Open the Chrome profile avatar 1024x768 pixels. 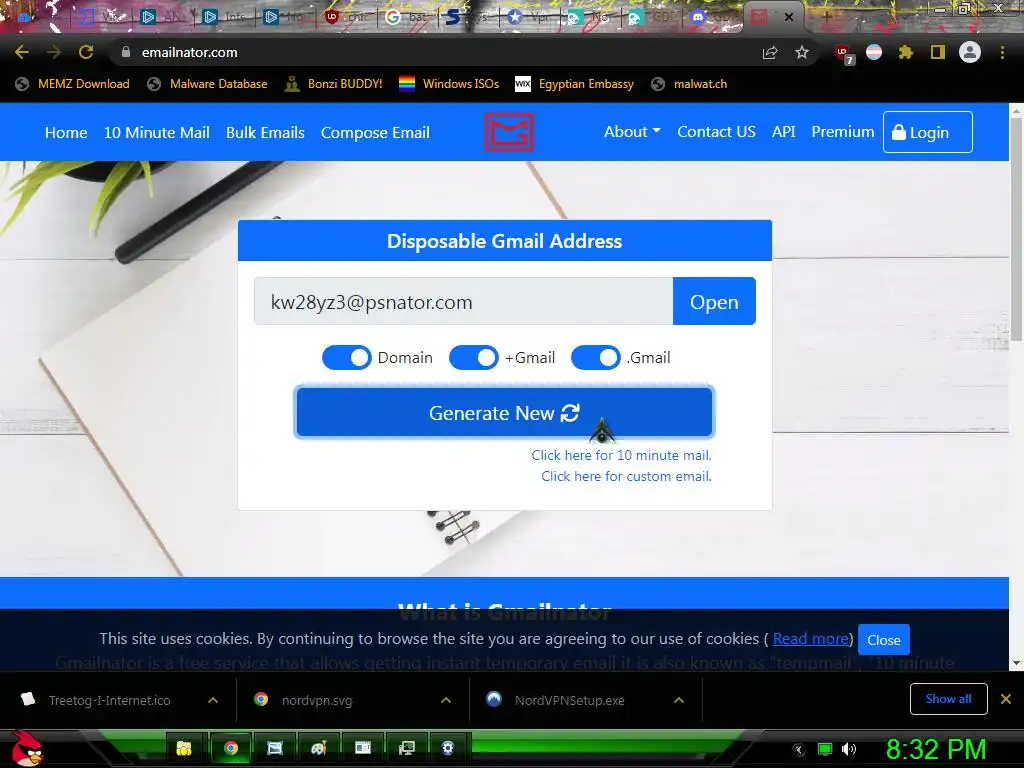[x=970, y=52]
